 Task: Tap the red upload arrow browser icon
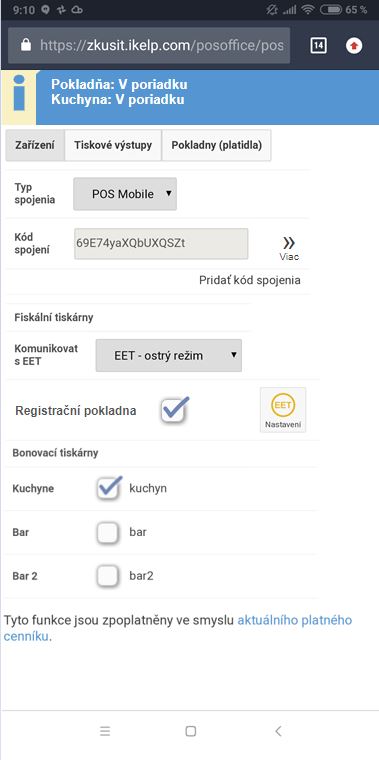point(354,46)
